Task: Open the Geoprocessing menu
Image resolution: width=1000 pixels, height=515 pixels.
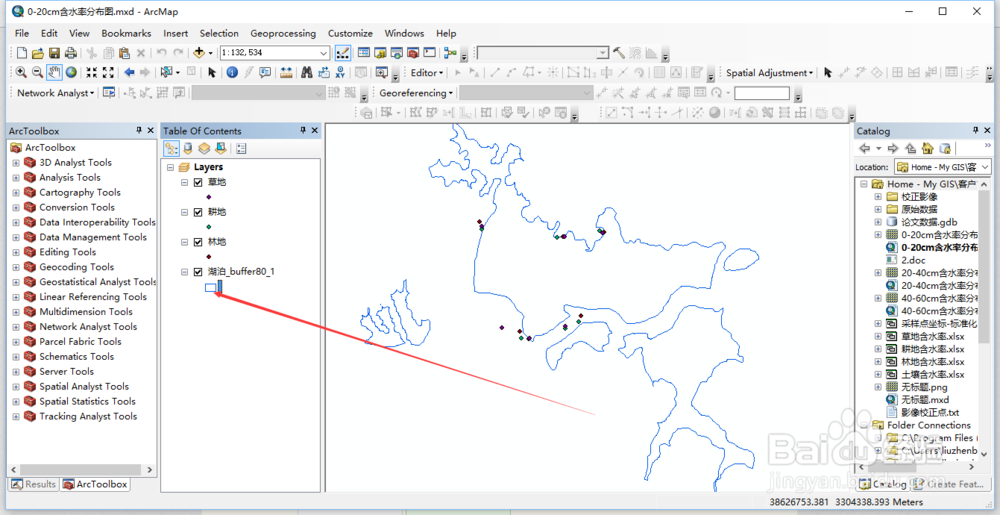Action: point(283,33)
